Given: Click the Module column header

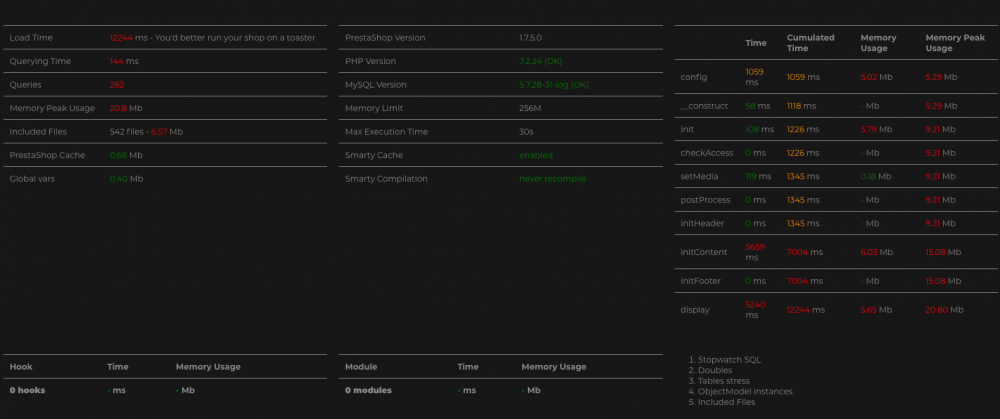Looking at the screenshot, I should [x=361, y=367].
